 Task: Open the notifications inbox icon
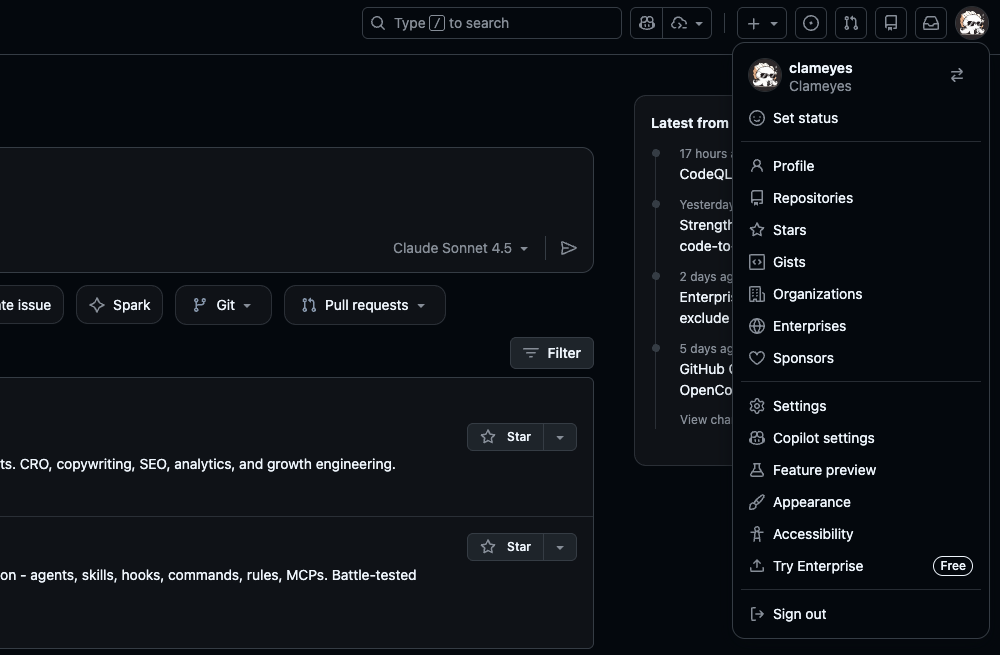click(930, 22)
